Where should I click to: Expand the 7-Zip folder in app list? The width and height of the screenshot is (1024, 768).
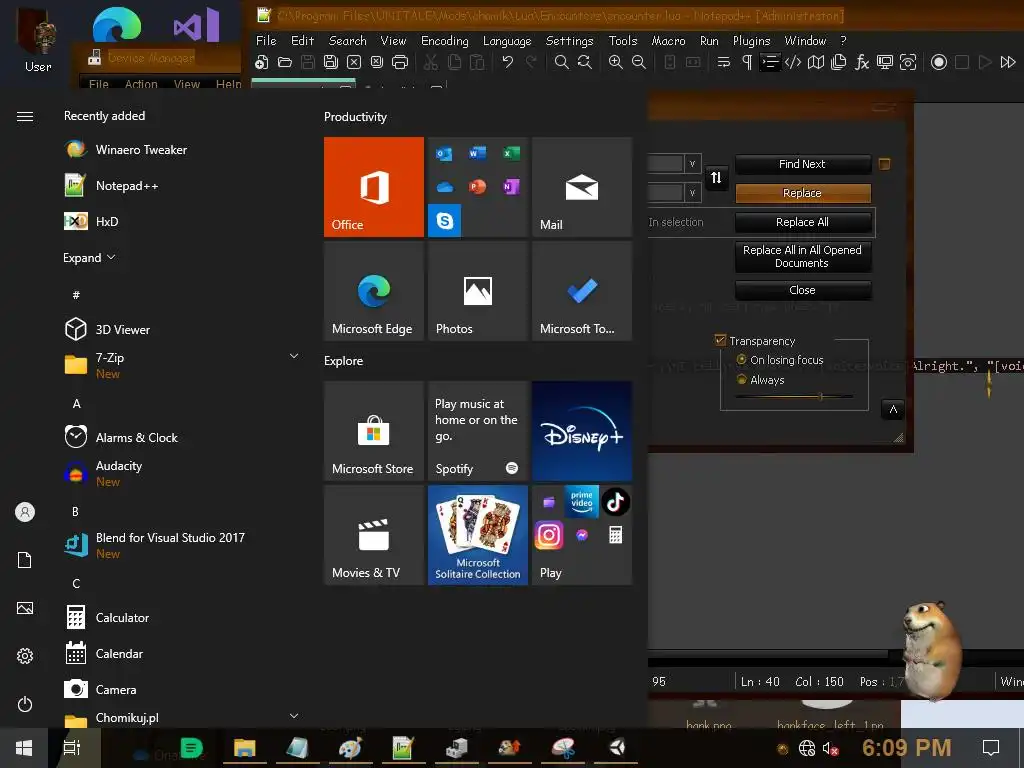[x=294, y=356]
